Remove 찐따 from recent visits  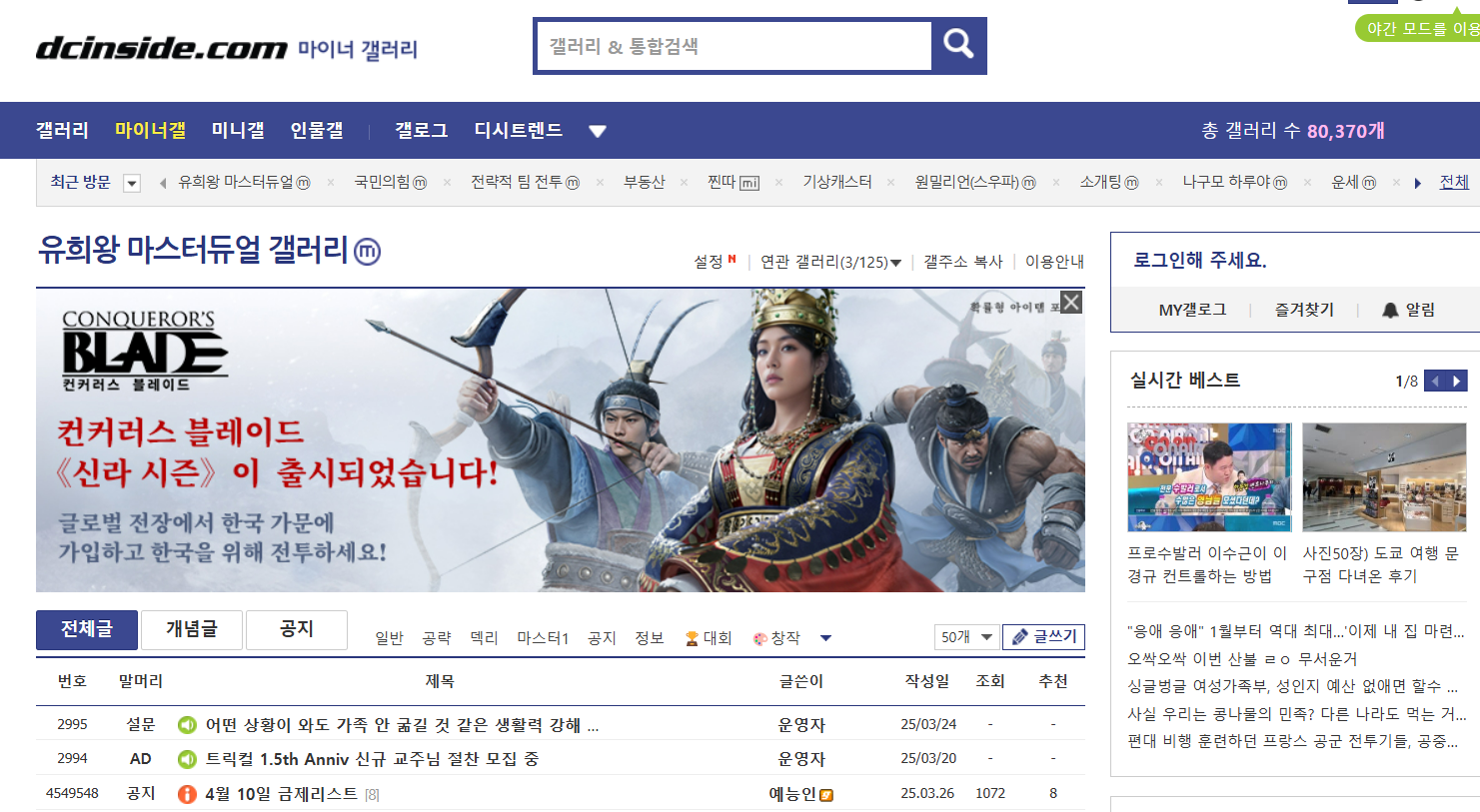coord(778,183)
